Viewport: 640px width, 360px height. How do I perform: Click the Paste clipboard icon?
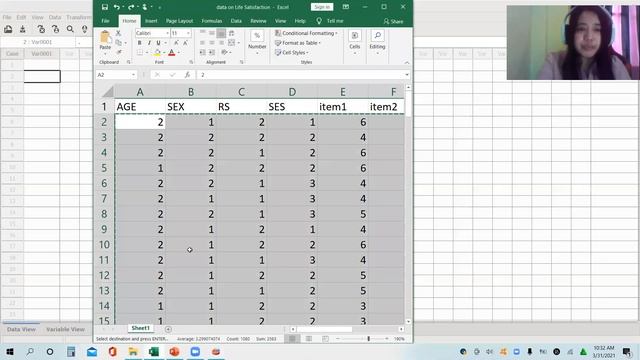point(105,38)
